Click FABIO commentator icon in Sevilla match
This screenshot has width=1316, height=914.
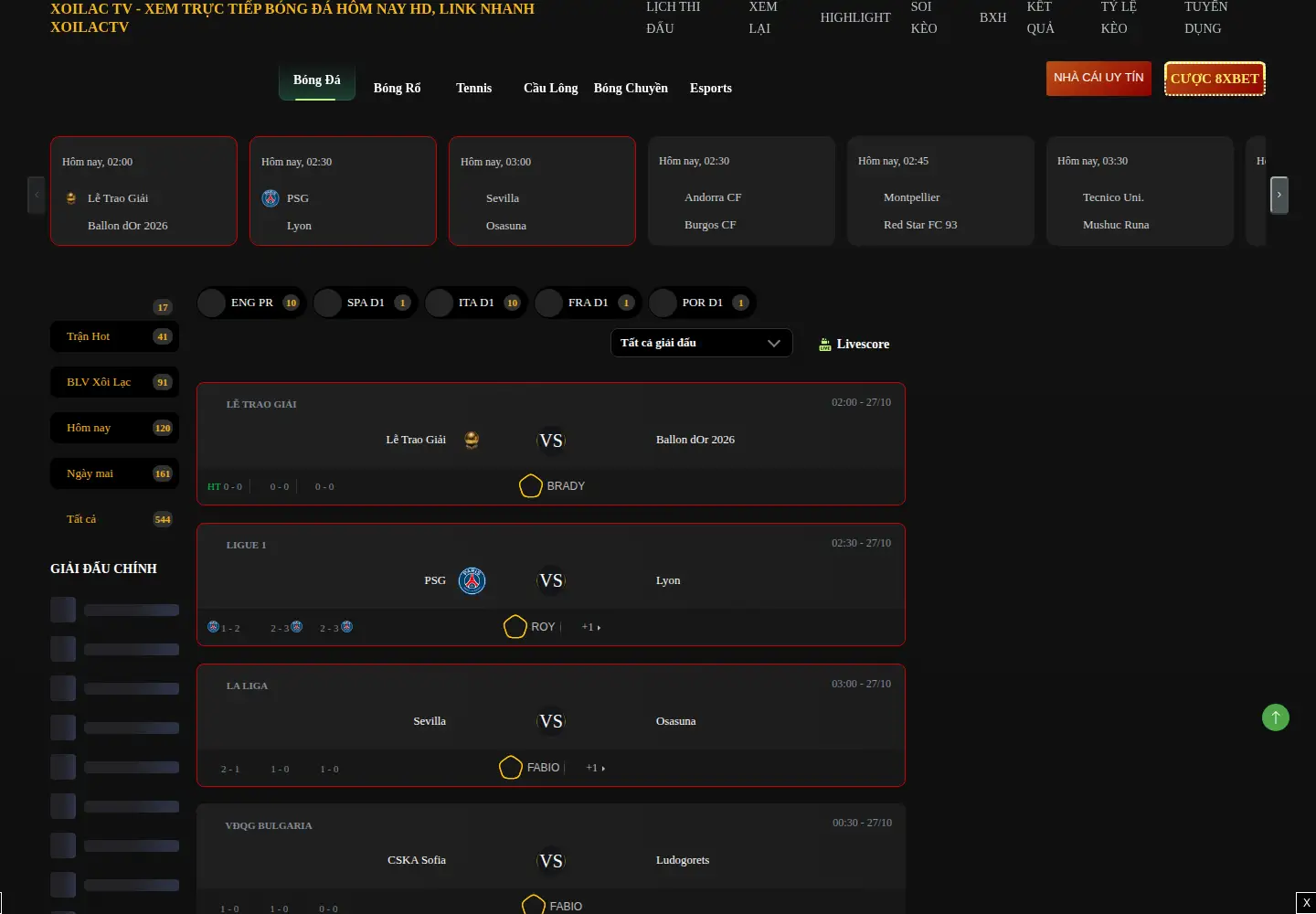(511, 768)
